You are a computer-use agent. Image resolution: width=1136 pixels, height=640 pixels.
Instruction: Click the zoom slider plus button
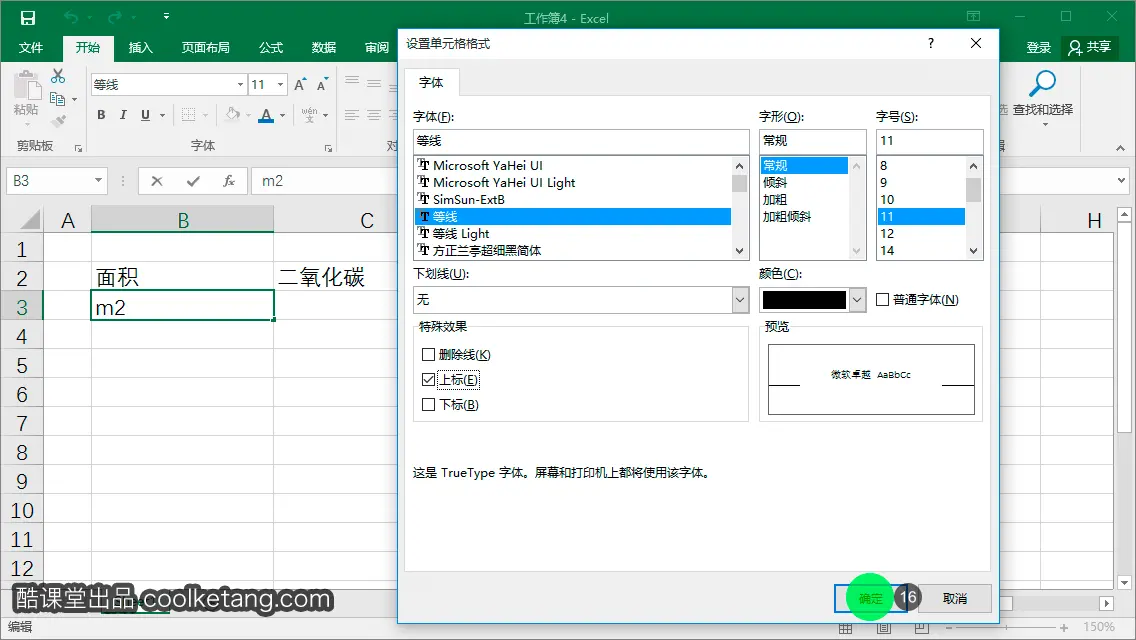pyautogui.click(x=1064, y=628)
